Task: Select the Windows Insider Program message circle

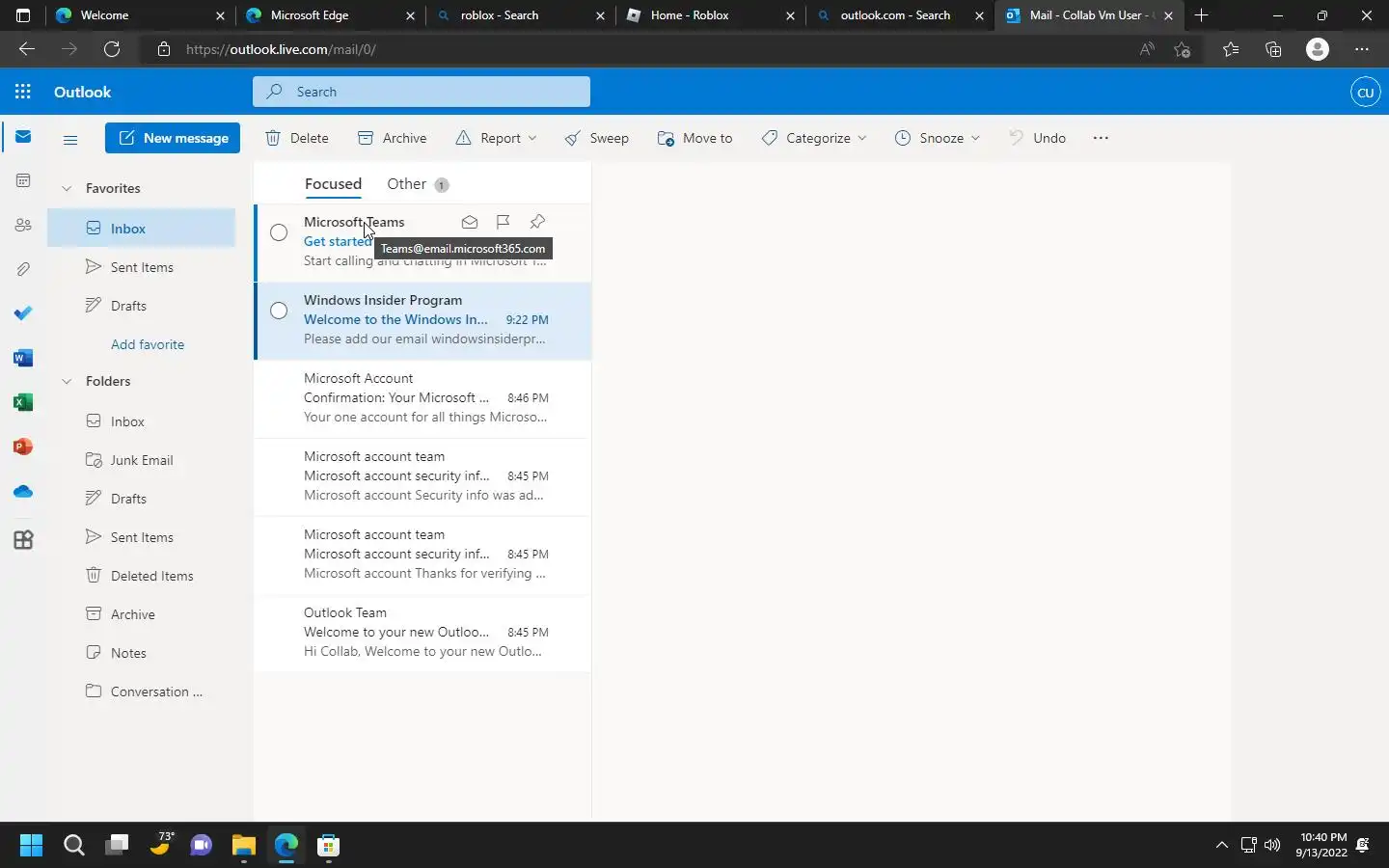Action: [279, 311]
